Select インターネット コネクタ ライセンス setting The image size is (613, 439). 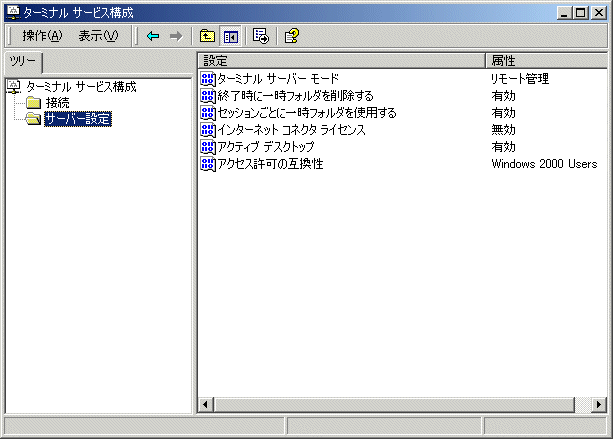coord(291,130)
